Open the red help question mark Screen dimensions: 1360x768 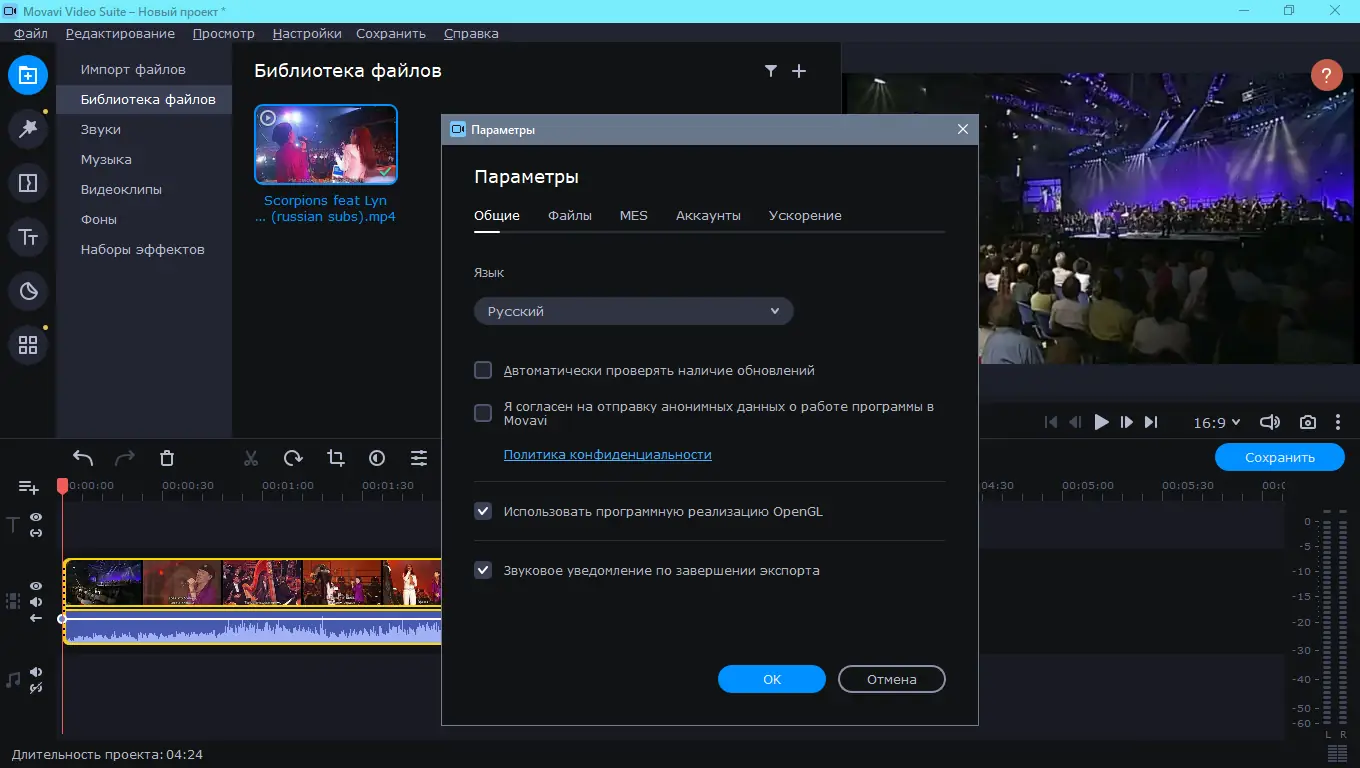point(1327,75)
